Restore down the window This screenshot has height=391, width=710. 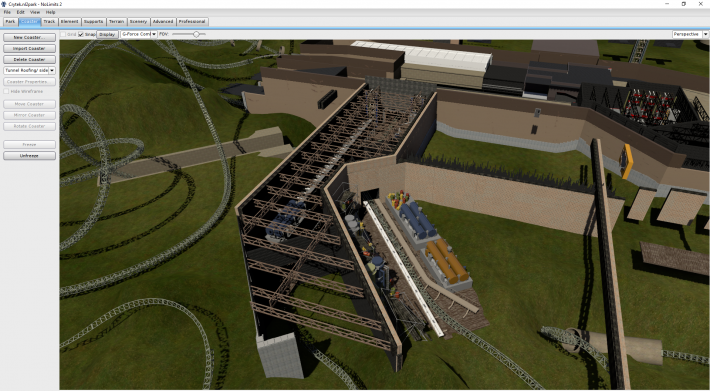(x=684, y=4)
